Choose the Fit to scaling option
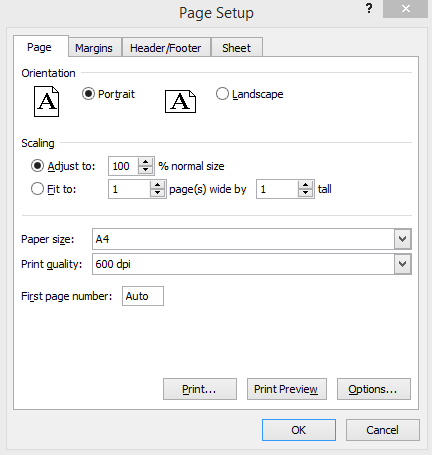 tap(37, 189)
